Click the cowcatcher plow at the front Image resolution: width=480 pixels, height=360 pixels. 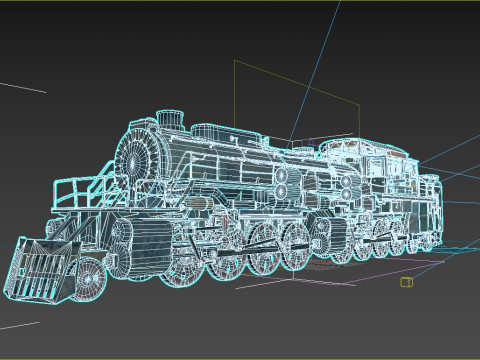tap(43, 270)
